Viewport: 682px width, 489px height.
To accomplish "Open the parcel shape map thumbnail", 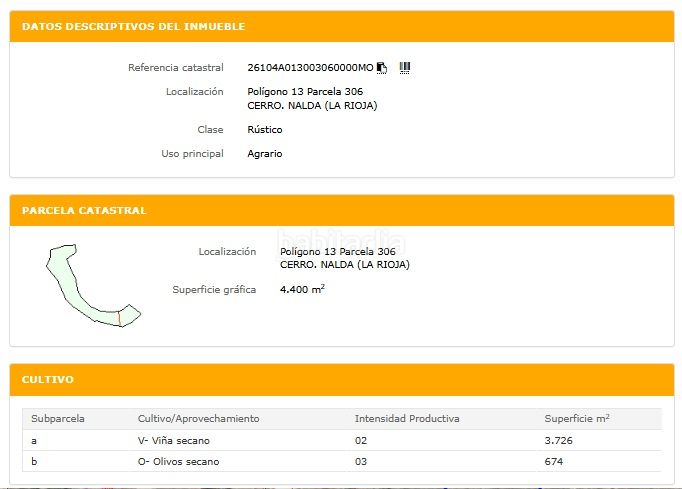I will coord(91,285).
